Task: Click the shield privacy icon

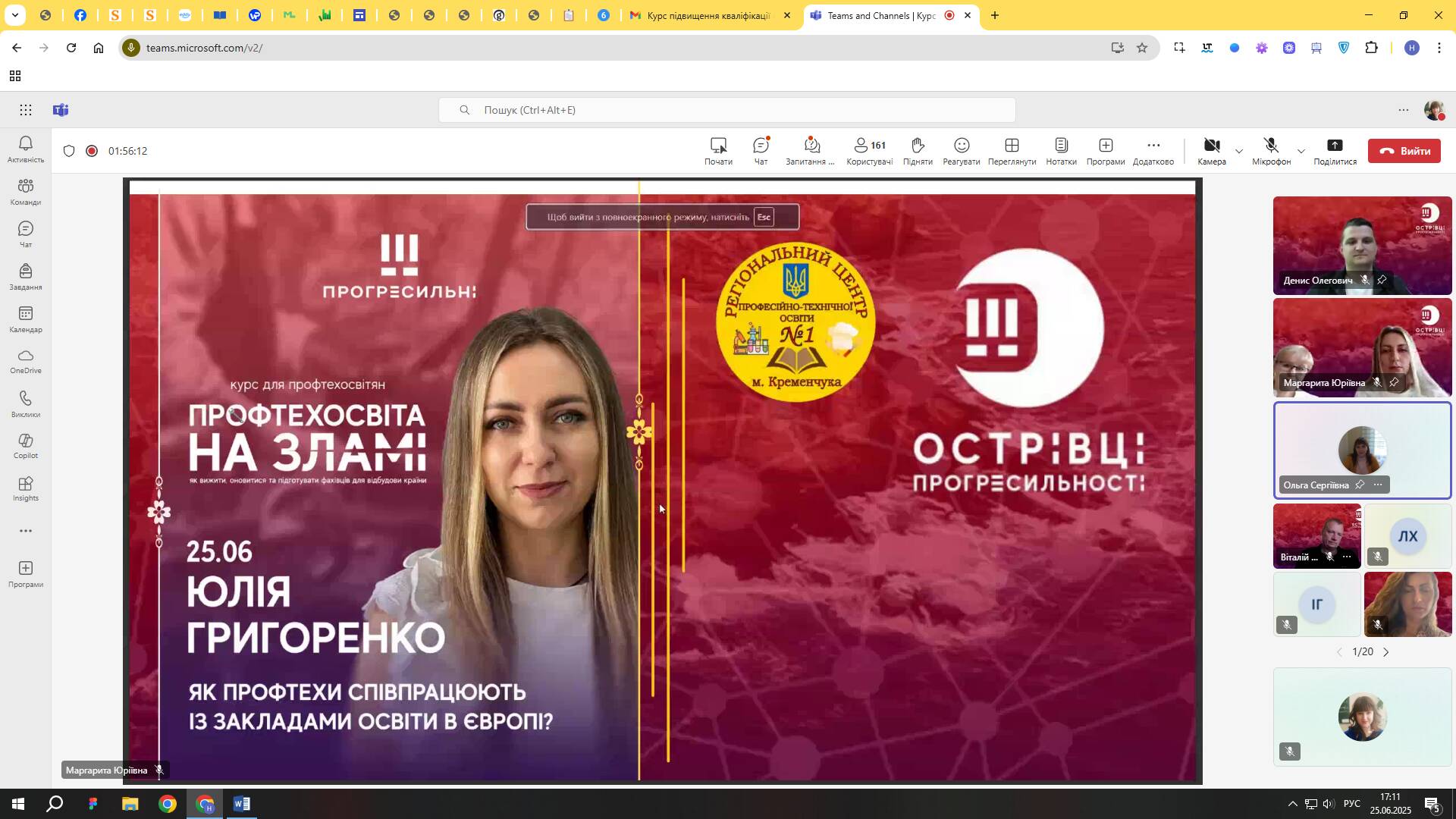Action: [x=69, y=151]
